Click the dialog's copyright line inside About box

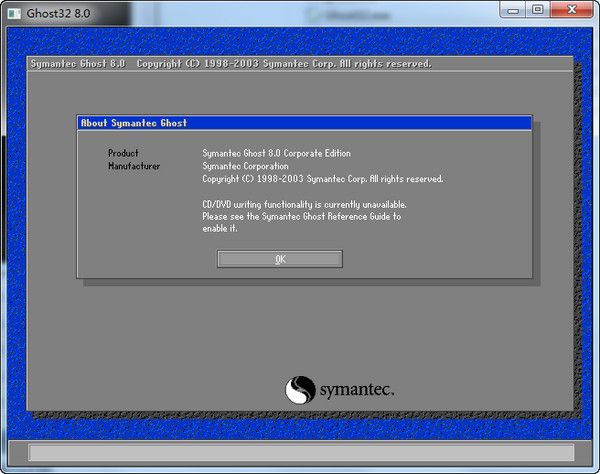coord(323,179)
